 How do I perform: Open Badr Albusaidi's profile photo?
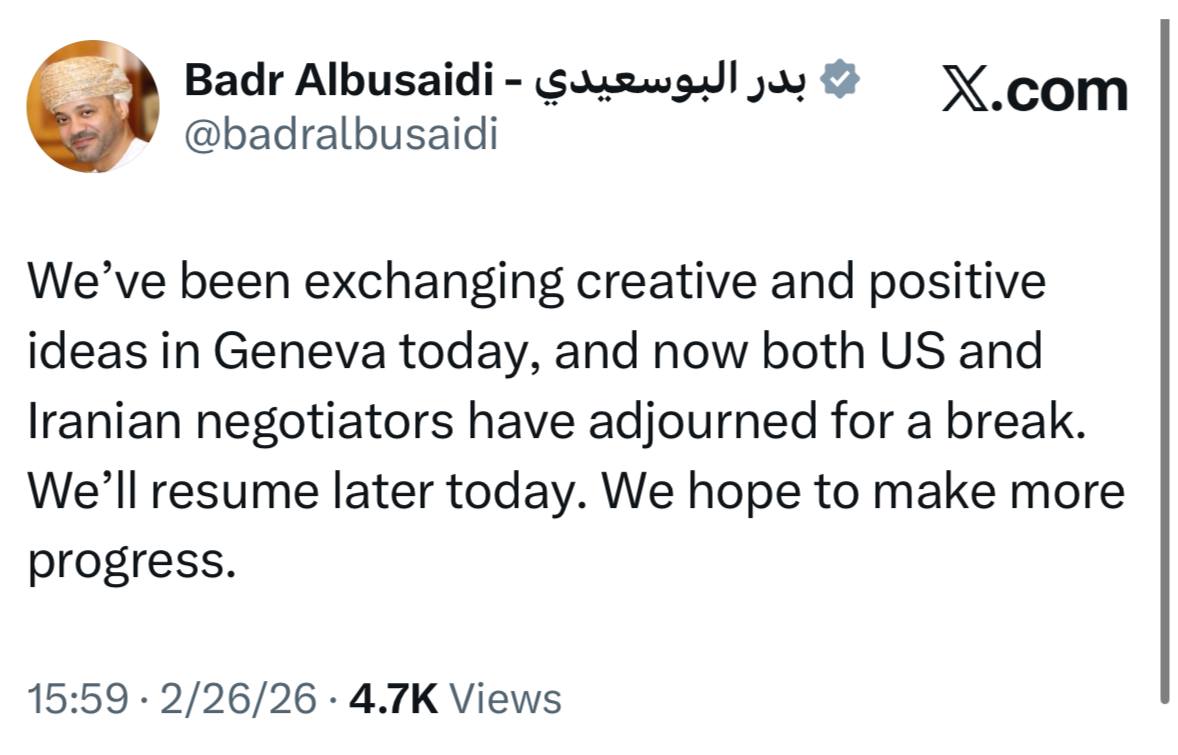[x=92, y=107]
